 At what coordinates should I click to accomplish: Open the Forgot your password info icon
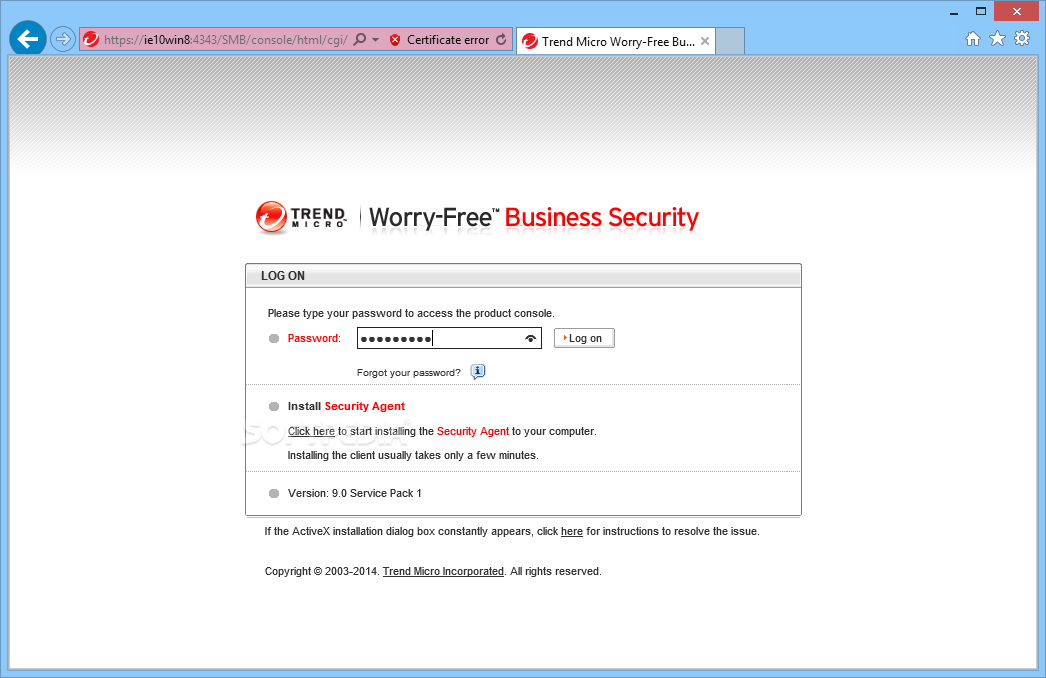coord(478,372)
